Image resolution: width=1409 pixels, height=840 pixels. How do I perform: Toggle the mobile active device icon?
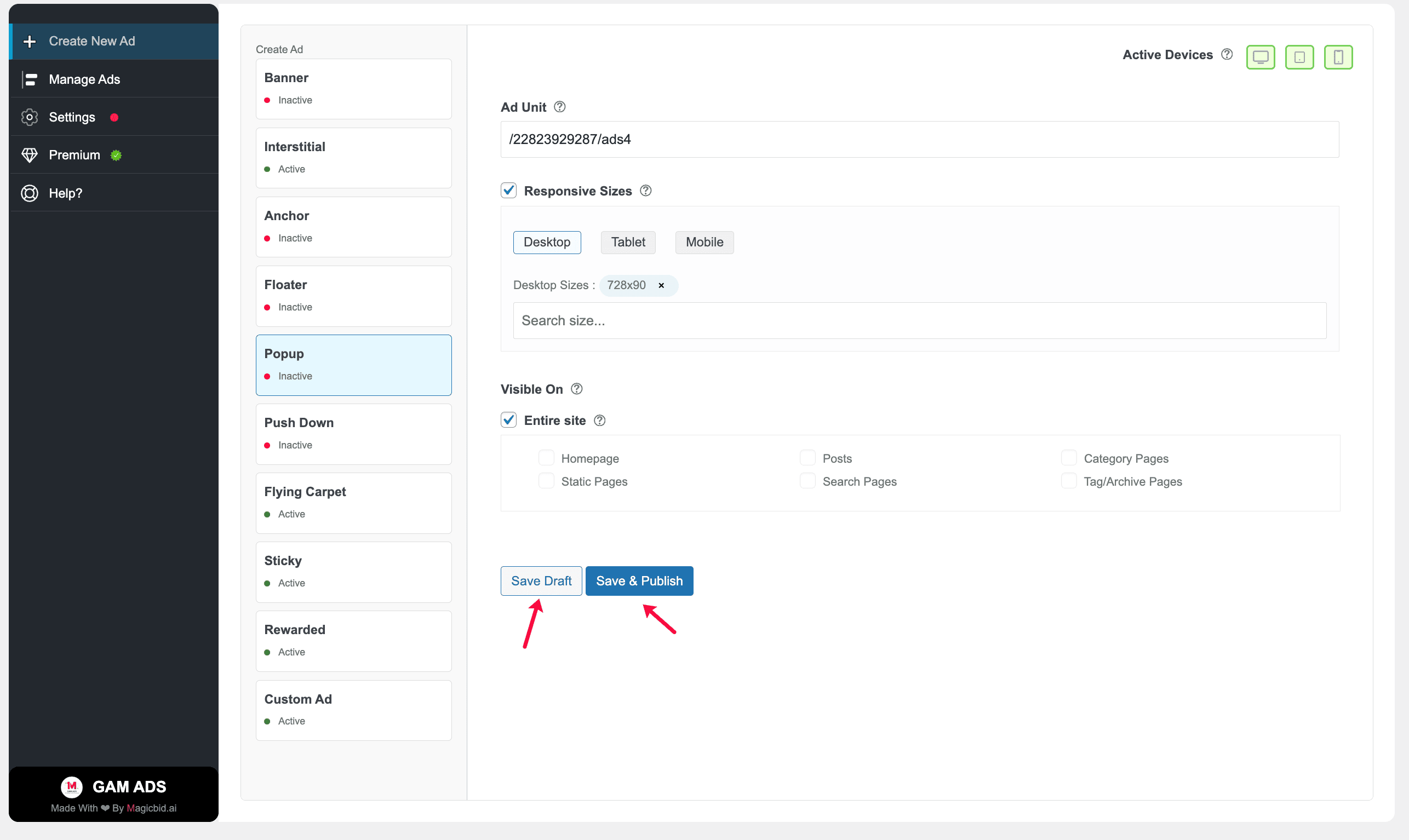pyautogui.click(x=1338, y=56)
